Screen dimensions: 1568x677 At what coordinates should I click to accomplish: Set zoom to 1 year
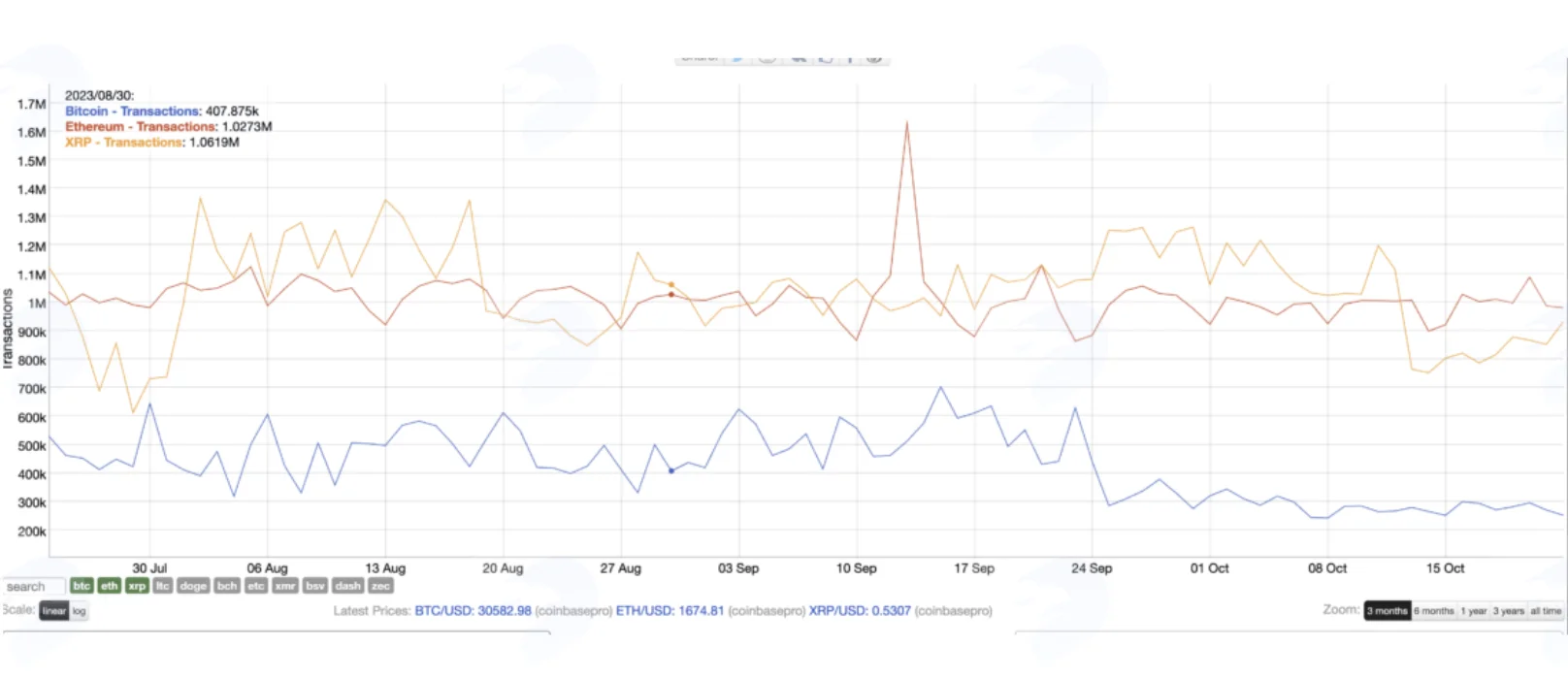[x=1474, y=611]
